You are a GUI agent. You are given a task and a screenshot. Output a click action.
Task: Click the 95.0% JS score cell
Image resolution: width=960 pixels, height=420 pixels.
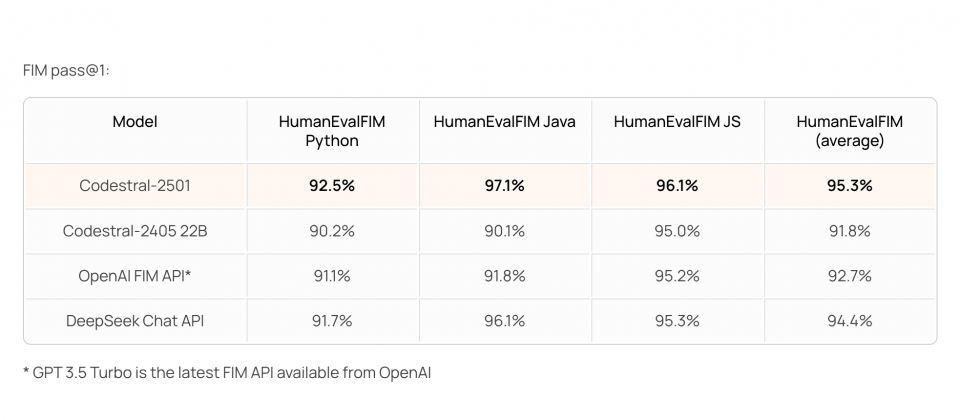[677, 231]
